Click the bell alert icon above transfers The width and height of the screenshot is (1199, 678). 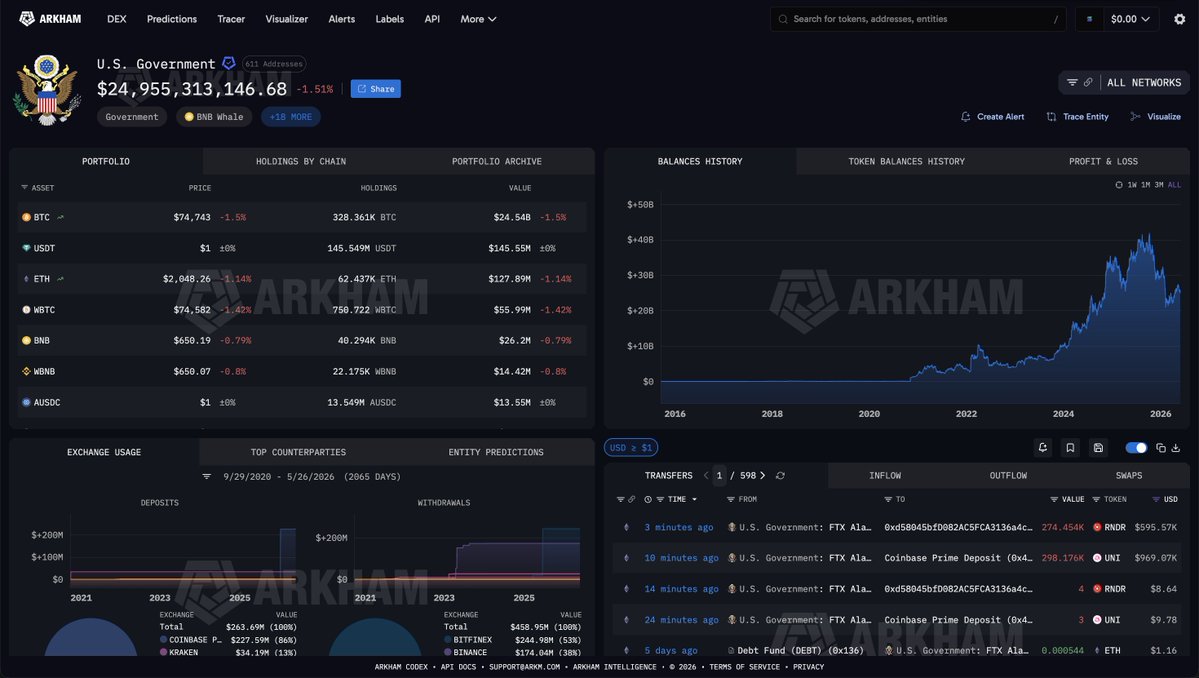(x=1042, y=447)
